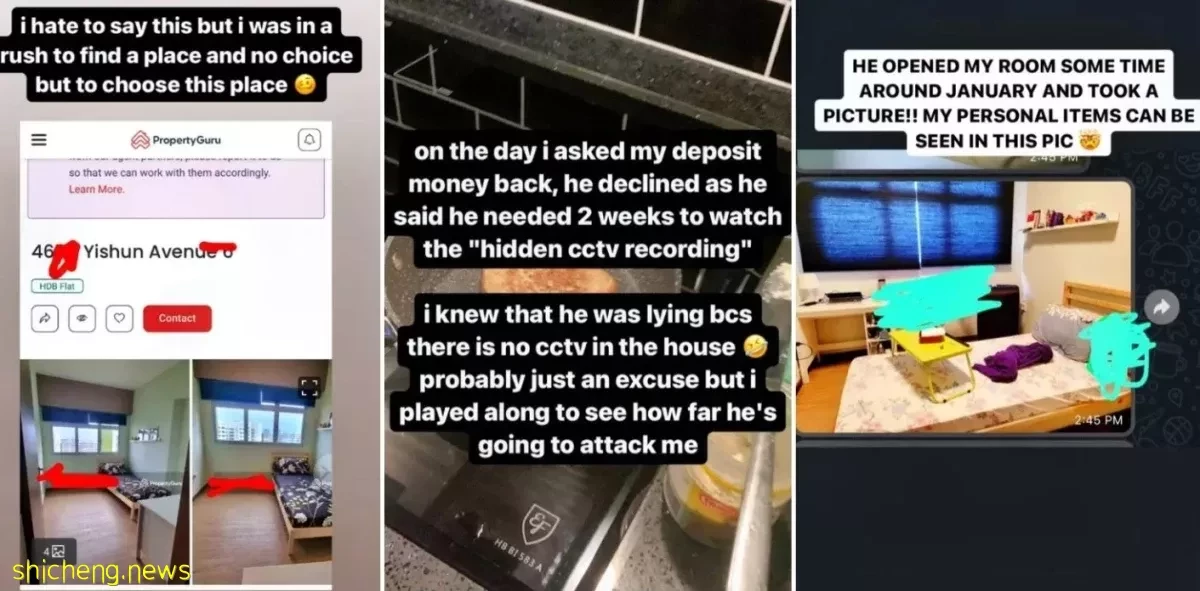This screenshot has height=591, width=1200.
Task: Open the right bedroom listing photo
Action: (262, 470)
